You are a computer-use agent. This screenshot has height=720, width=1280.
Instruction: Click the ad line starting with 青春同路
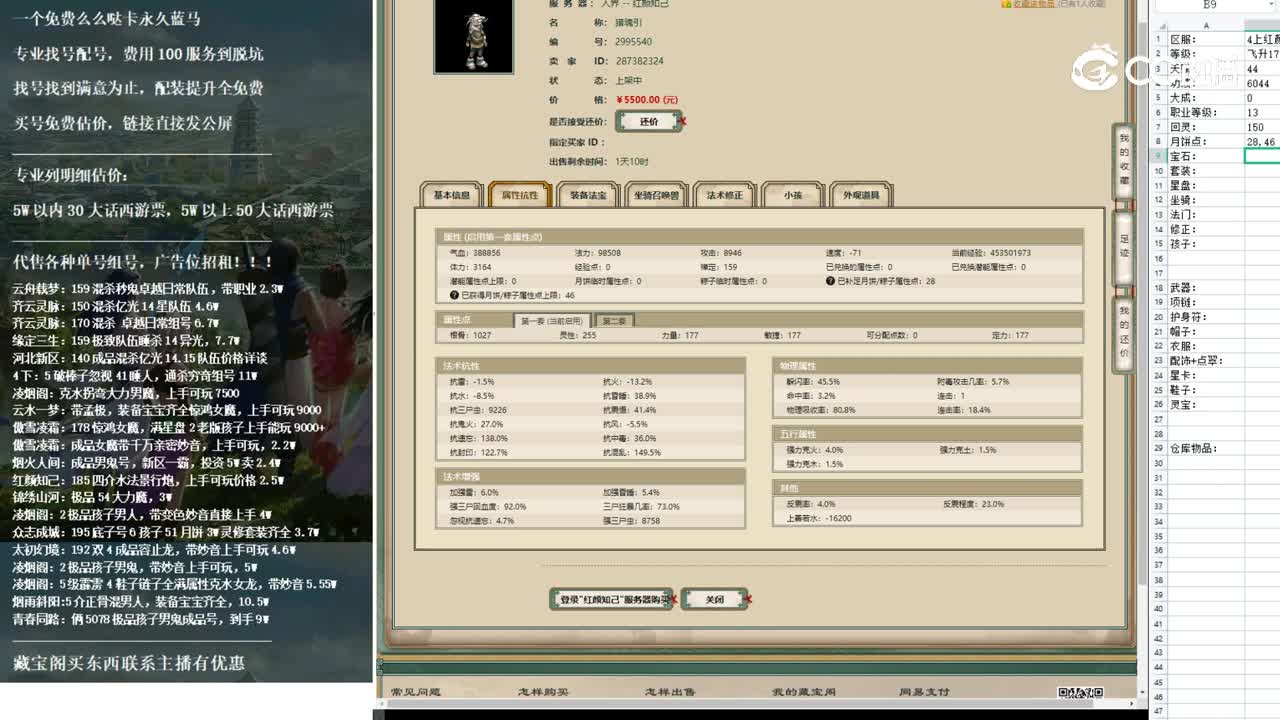(142, 619)
